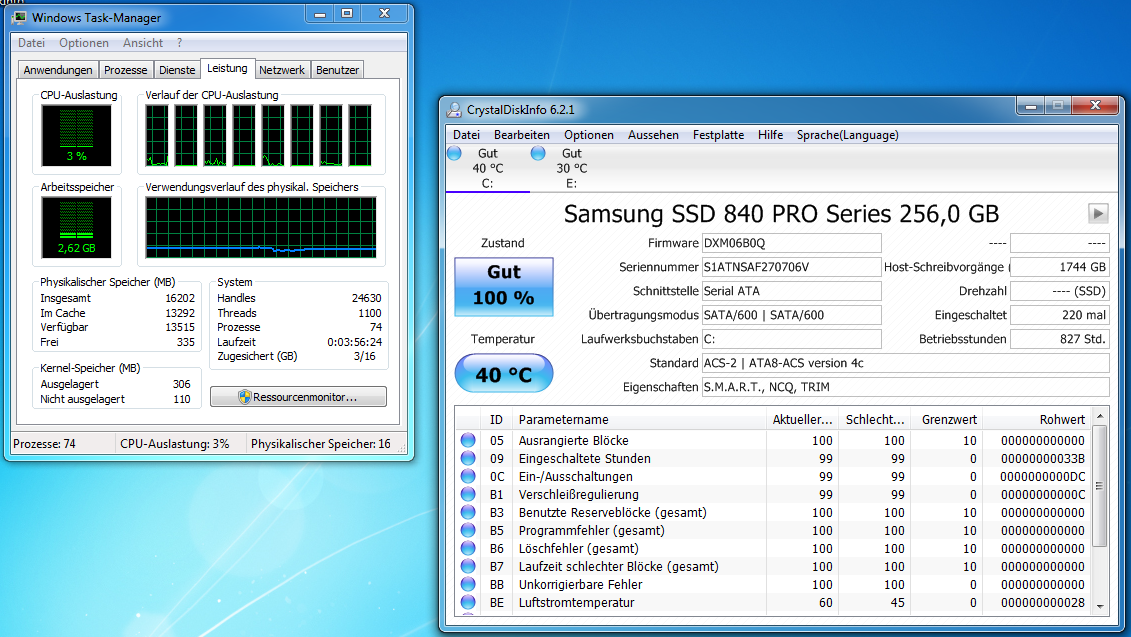Viewport: 1131px width, 637px height.
Task: Click the Laufwerksbuchstaben field C:
Action: point(791,338)
